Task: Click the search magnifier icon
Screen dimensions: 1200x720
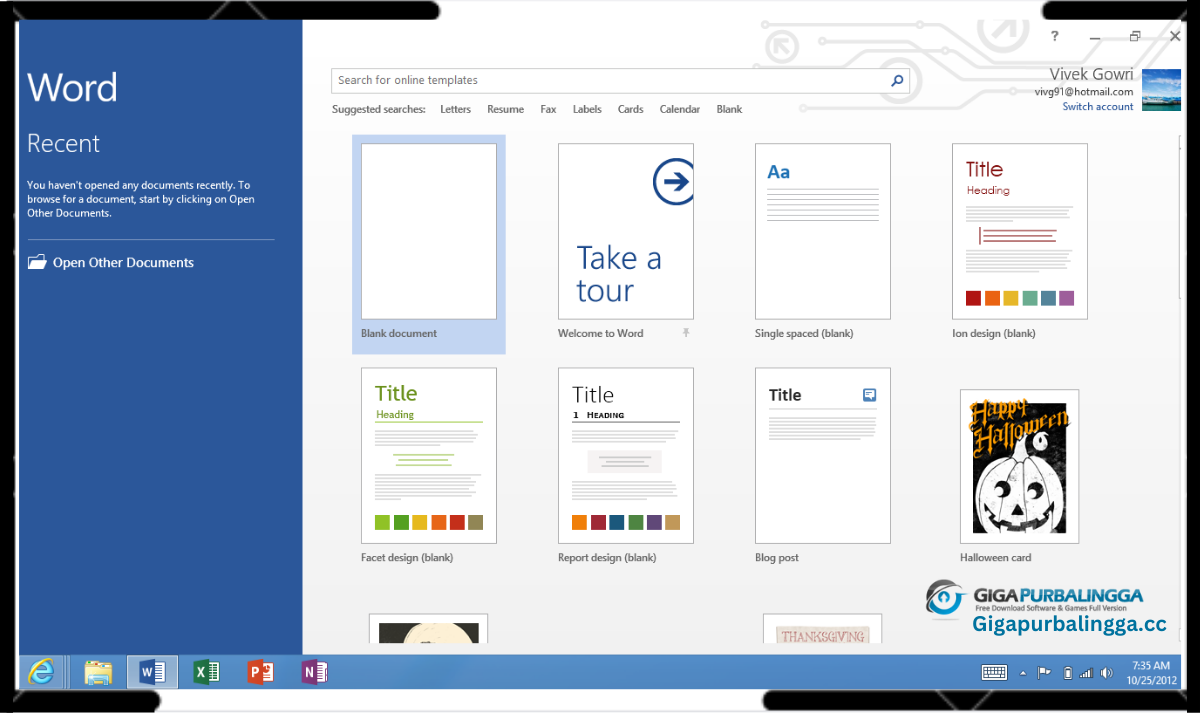Action: [897, 81]
